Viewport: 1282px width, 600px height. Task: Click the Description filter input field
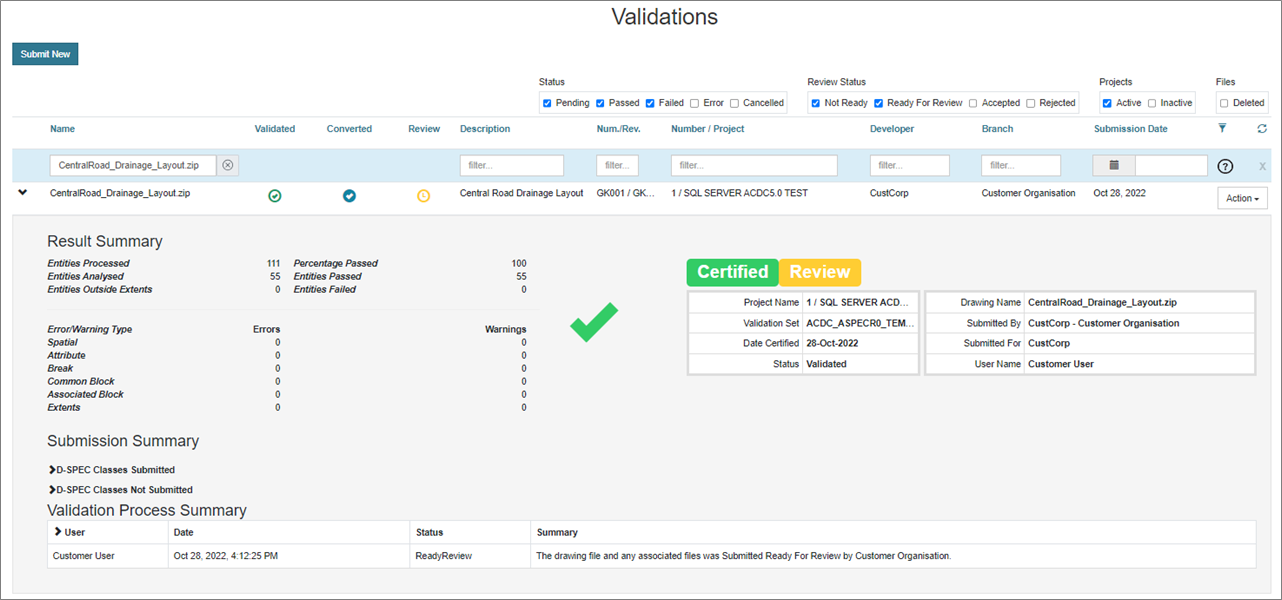(511, 165)
